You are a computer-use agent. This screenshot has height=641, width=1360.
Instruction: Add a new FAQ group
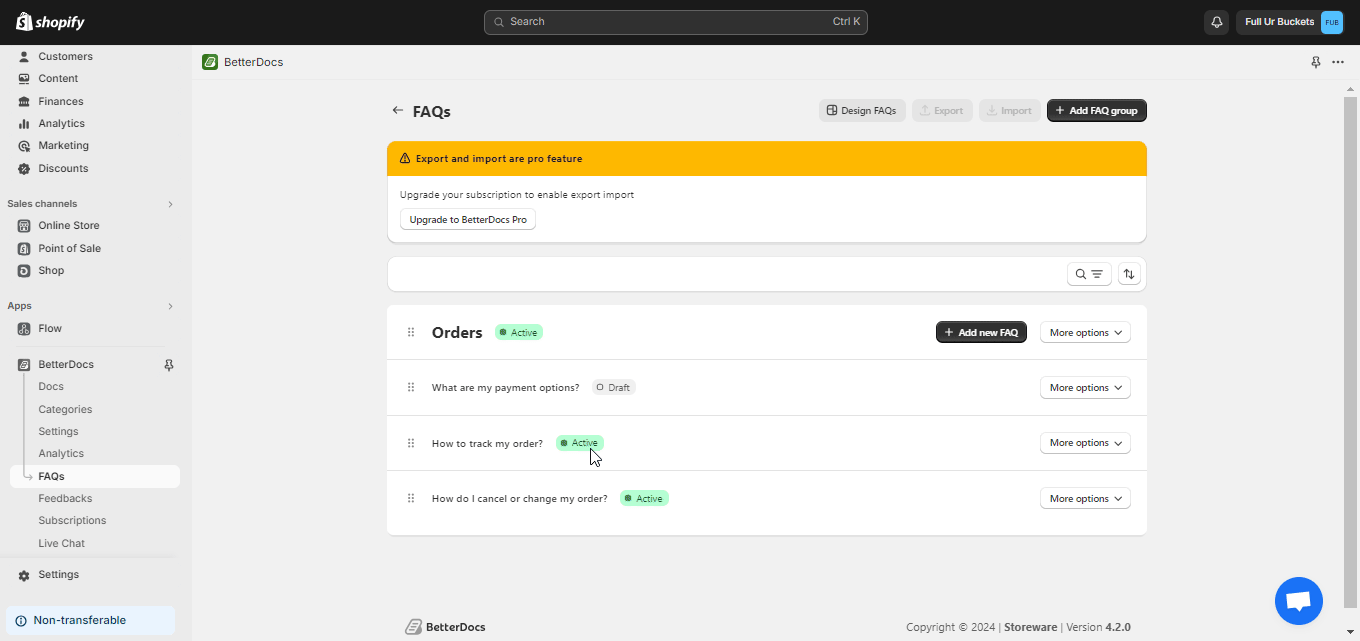tap(1096, 110)
